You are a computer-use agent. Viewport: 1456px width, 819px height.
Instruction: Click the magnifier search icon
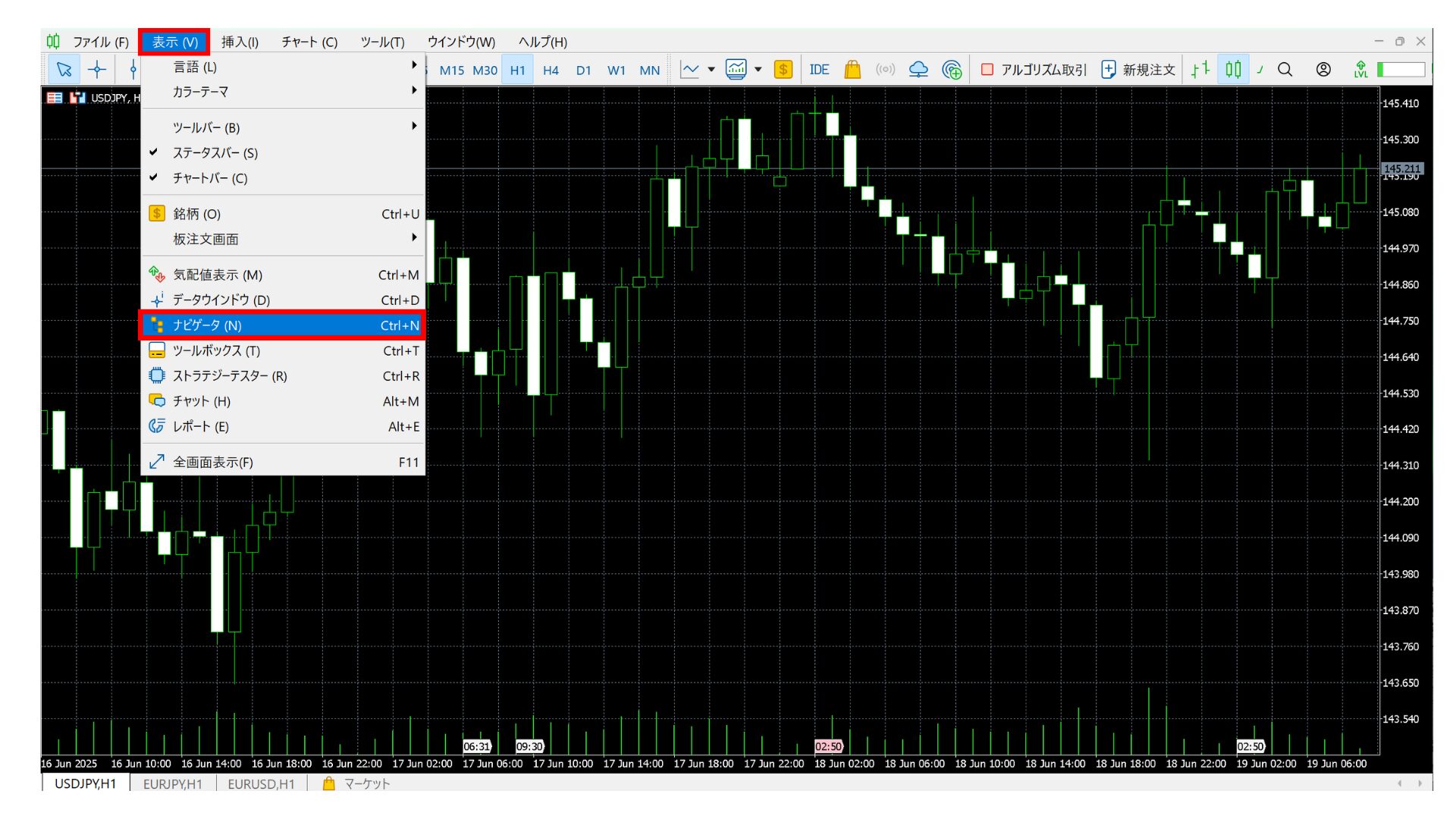click(1285, 70)
